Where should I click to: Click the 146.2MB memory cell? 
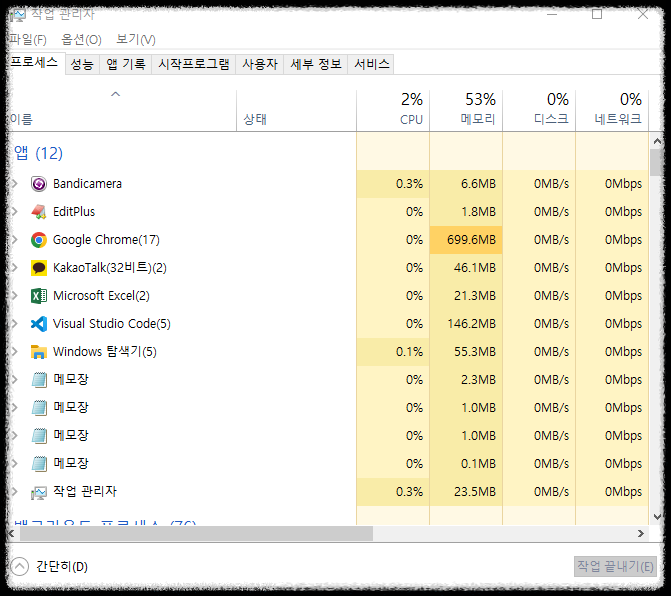pos(466,324)
